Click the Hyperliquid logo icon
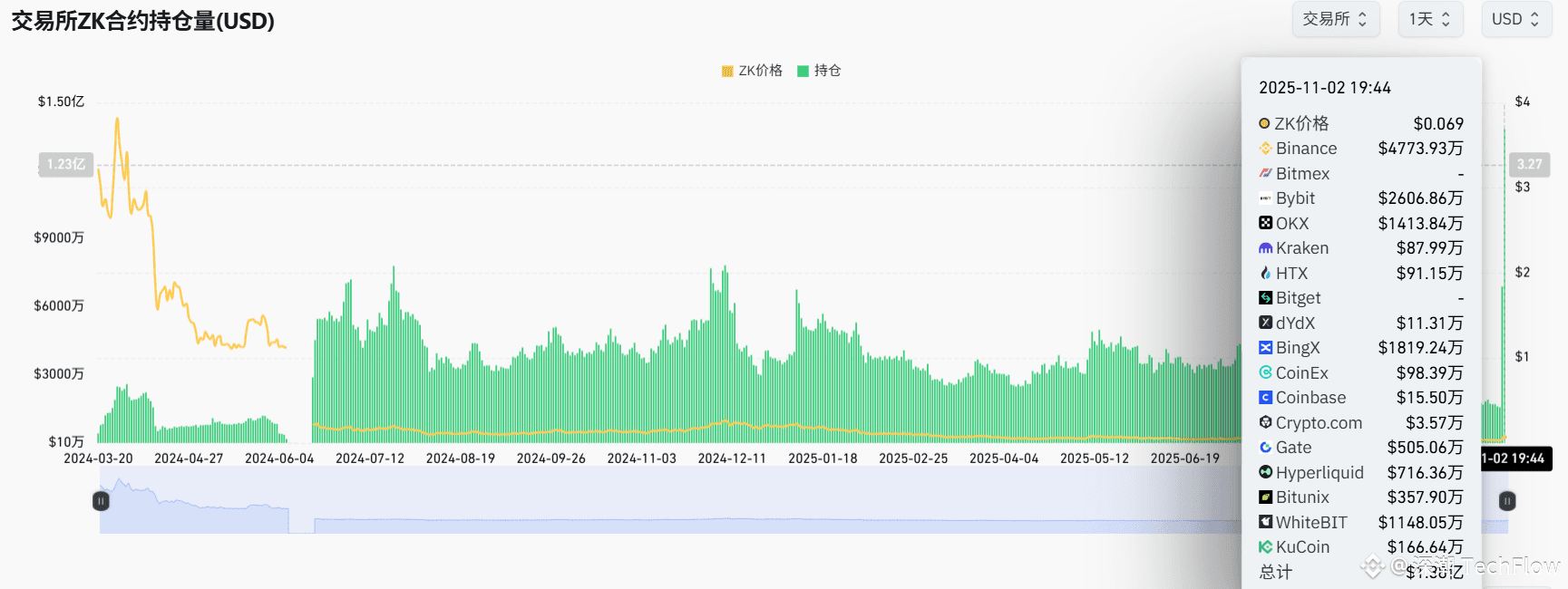1568x589 pixels. click(1265, 472)
